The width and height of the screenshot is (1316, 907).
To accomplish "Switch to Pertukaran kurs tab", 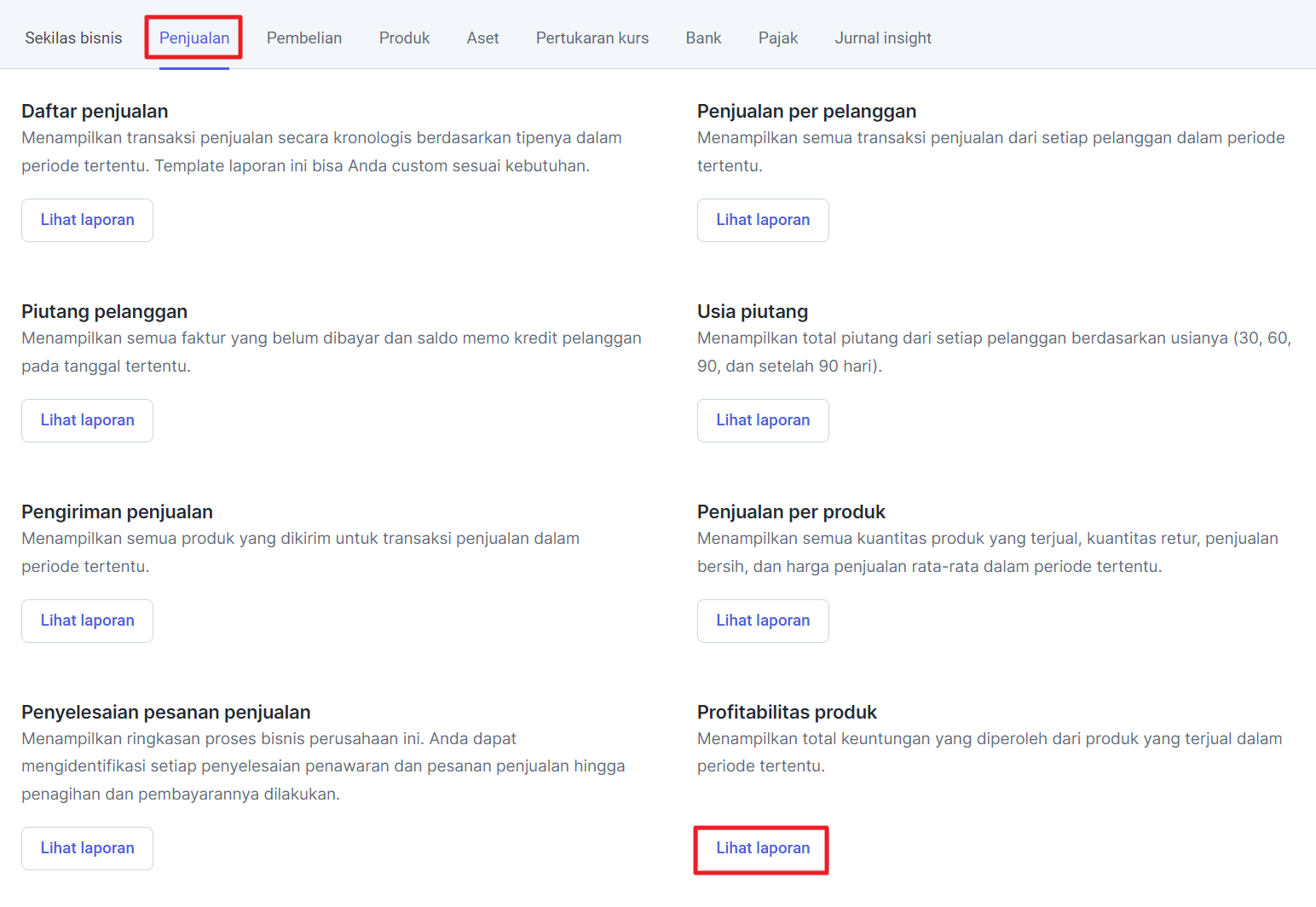I will tap(592, 38).
